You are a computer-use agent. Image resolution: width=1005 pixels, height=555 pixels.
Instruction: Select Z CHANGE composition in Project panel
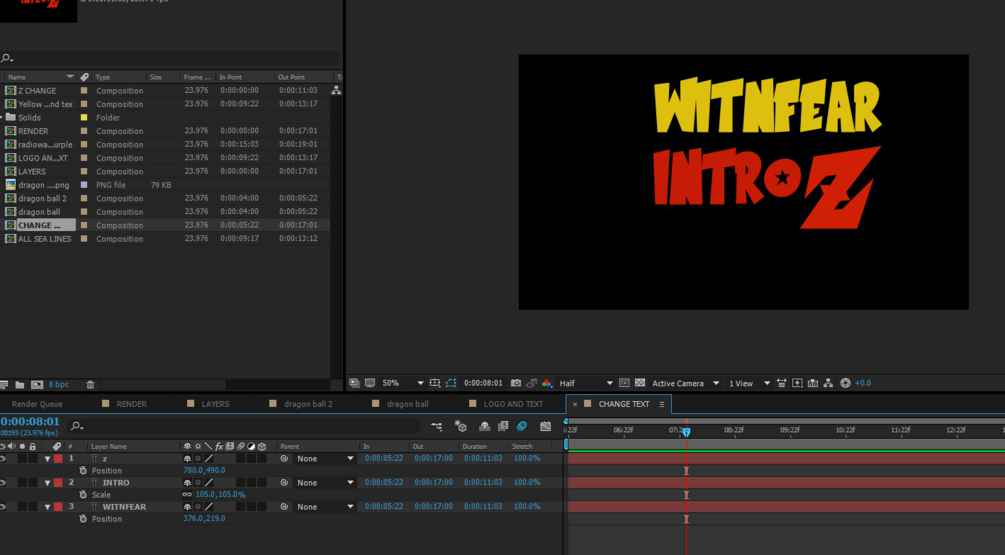point(37,91)
